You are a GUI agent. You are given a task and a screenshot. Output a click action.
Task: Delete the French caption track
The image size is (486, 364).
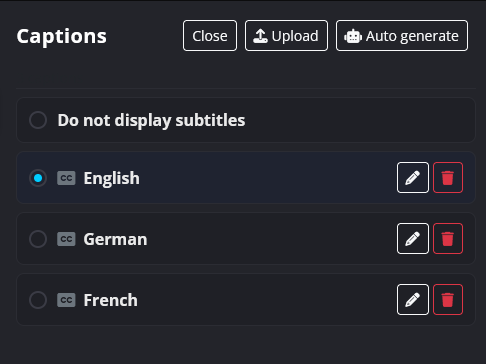pos(448,300)
